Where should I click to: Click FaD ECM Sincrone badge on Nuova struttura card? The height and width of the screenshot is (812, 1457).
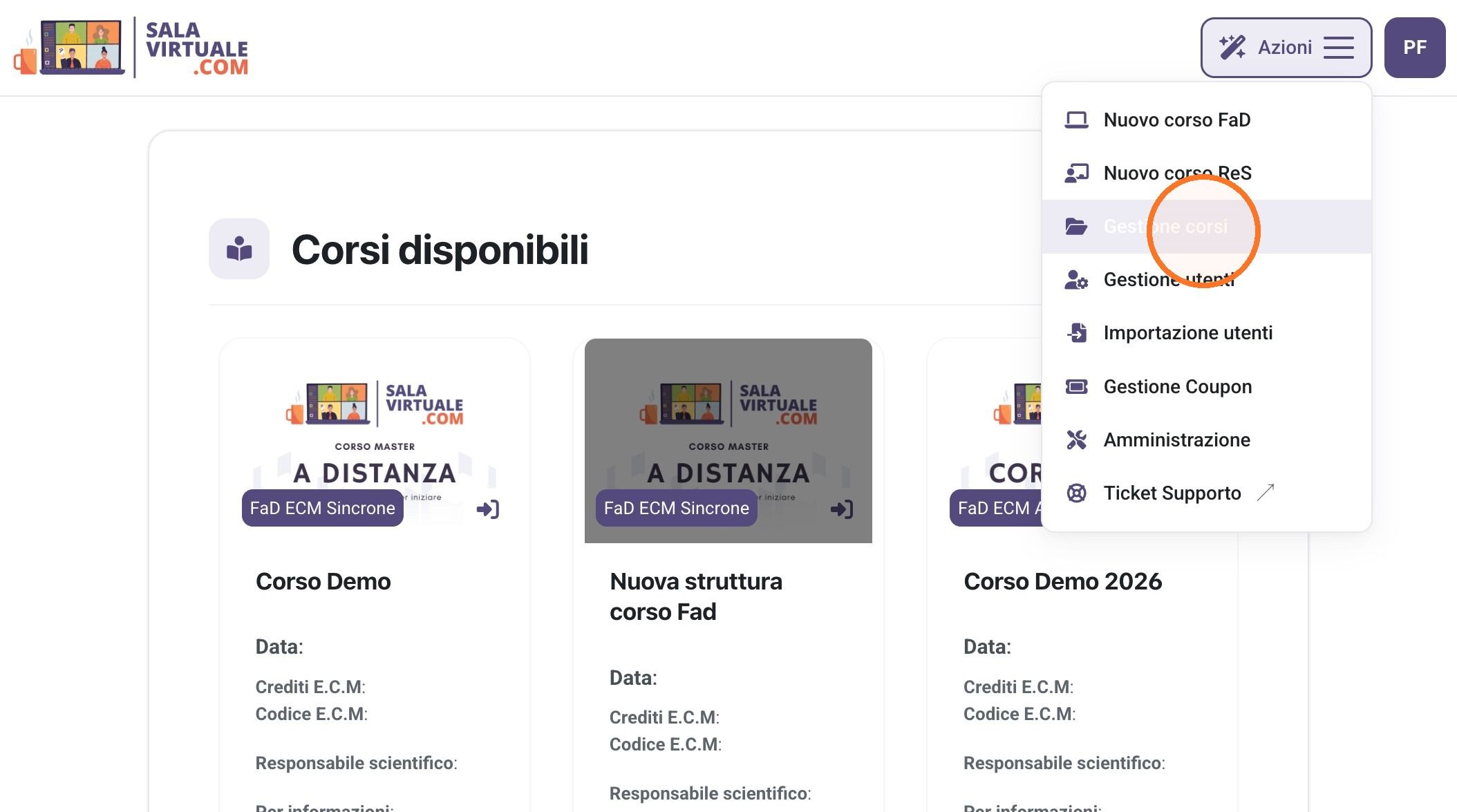coord(677,508)
